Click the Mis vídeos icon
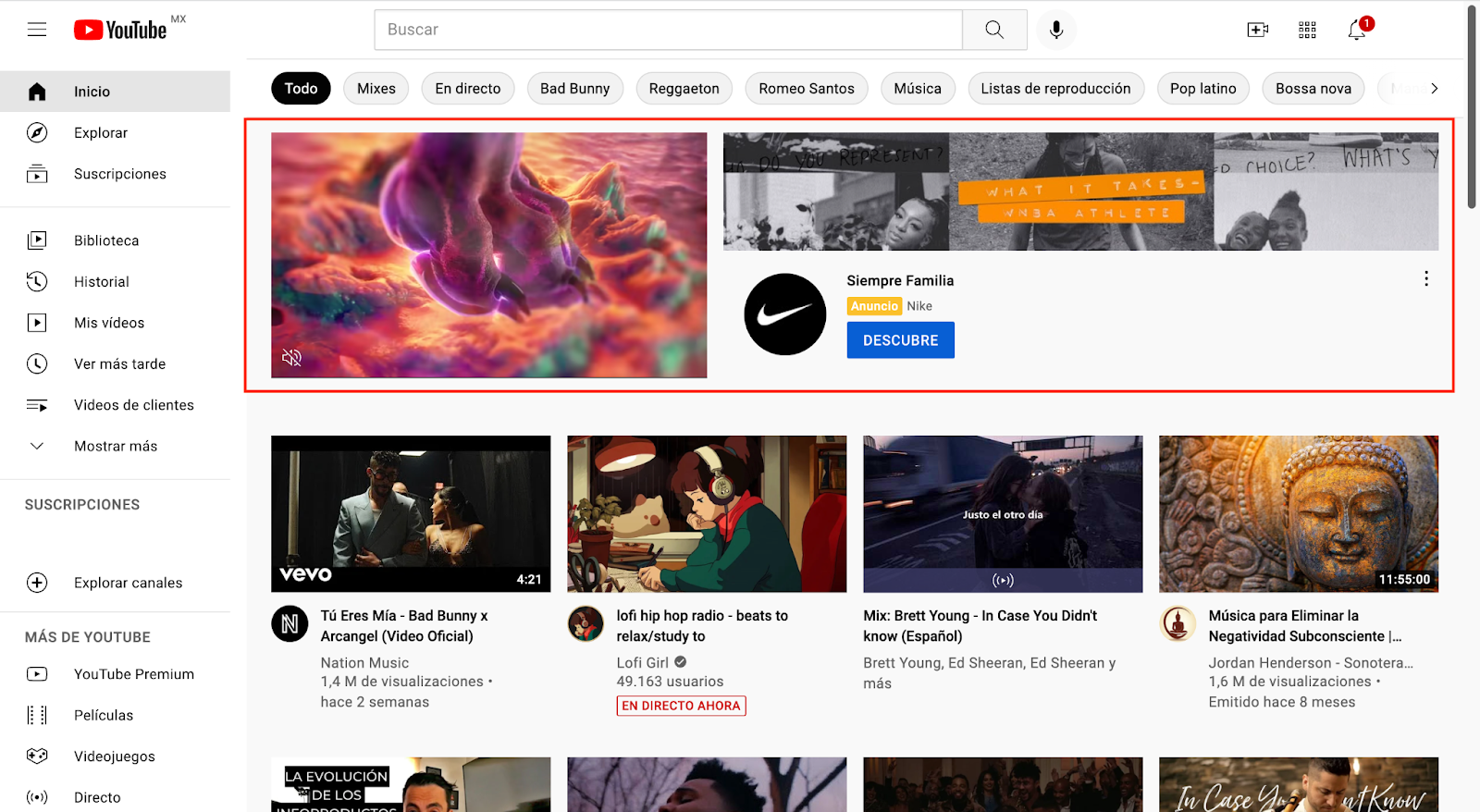The height and width of the screenshot is (812, 1480). click(x=37, y=323)
